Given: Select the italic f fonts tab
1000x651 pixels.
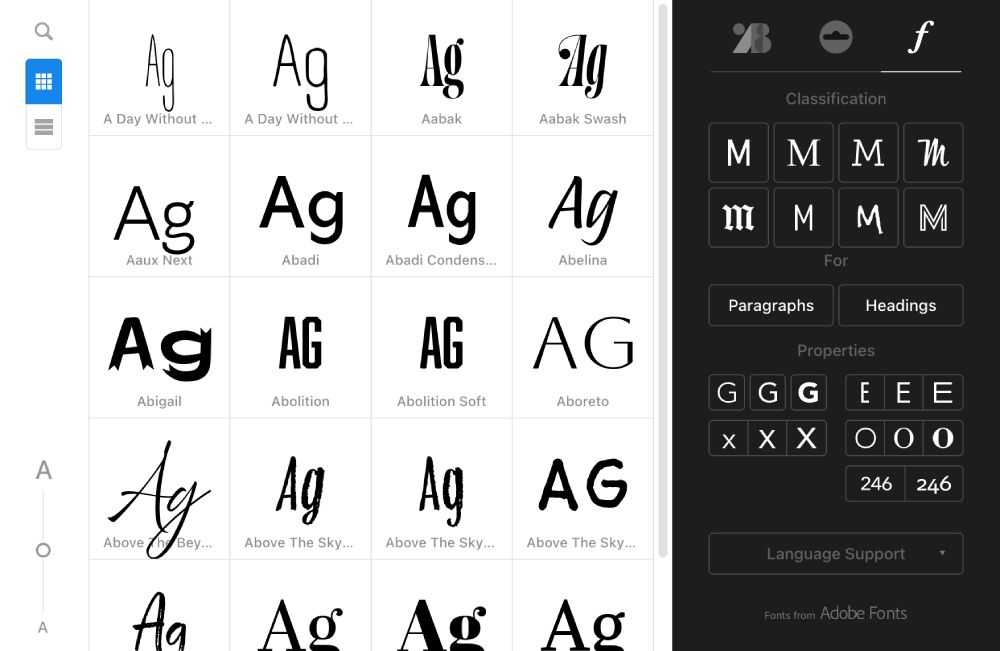Looking at the screenshot, I should click(920, 37).
